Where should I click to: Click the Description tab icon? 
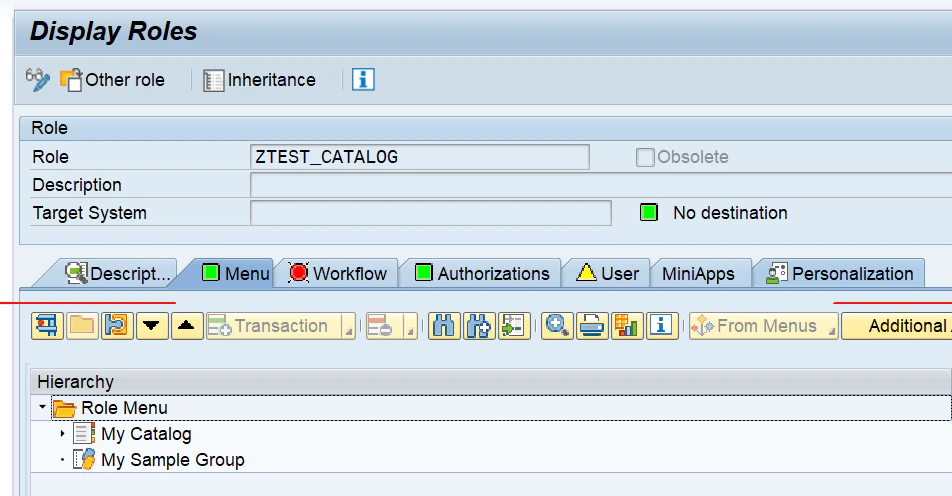tap(76, 273)
